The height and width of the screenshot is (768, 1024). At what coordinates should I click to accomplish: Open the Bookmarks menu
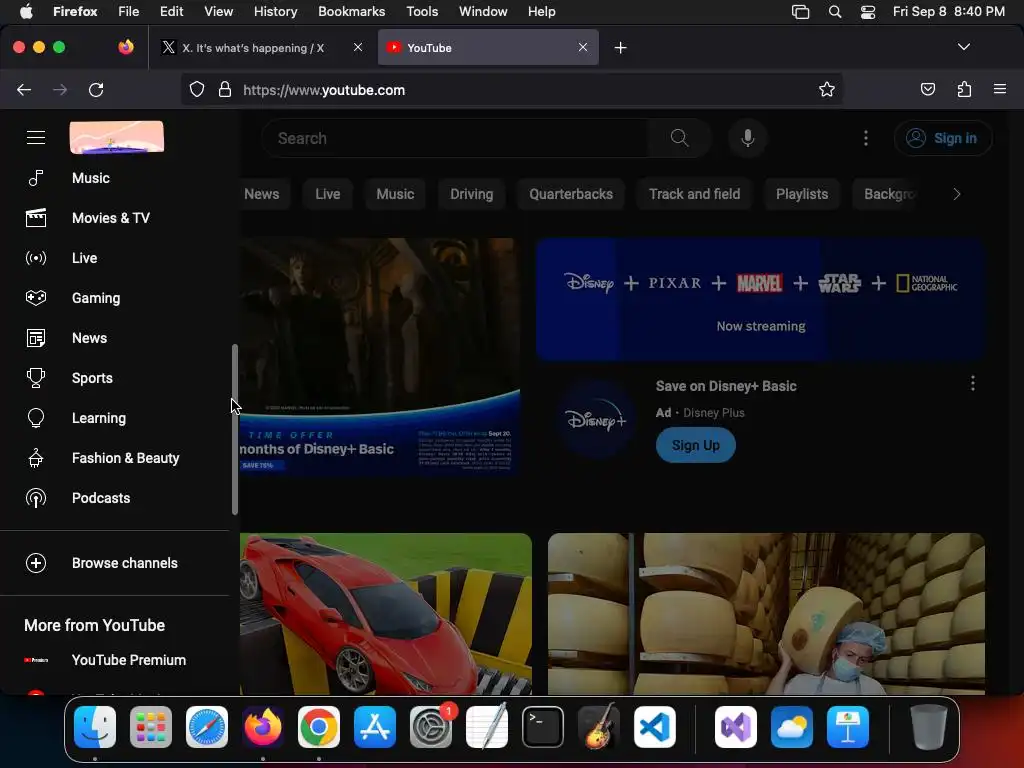click(x=351, y=11)
